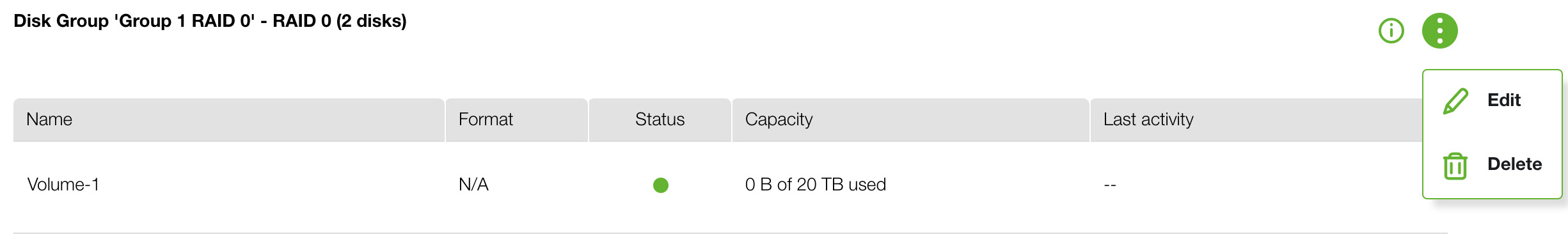Select the Volume-1 volume name

[63, 185]
